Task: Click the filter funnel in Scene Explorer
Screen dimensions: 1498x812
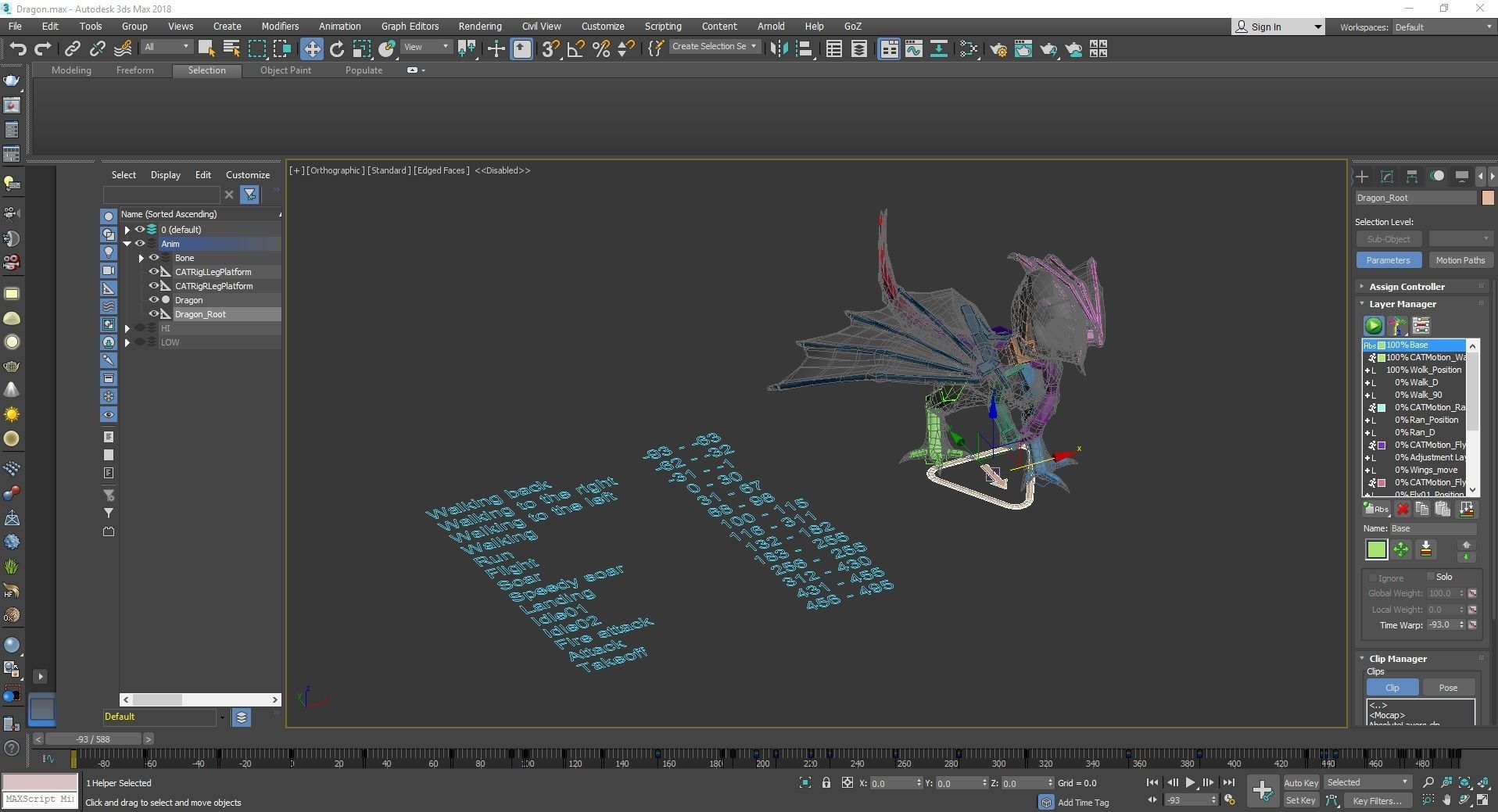Action: (249, 195)
